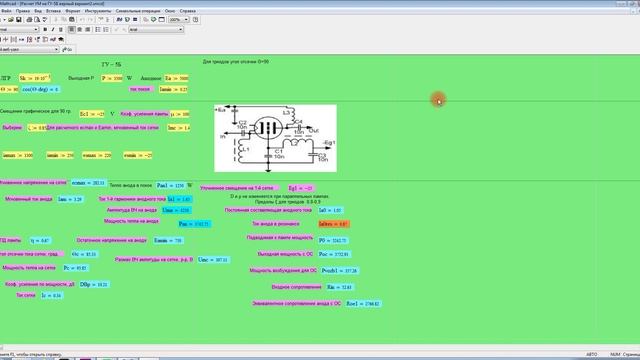Open the graph palette from the math toolbar
Screen dimensions: 640x360
[6, 39]
